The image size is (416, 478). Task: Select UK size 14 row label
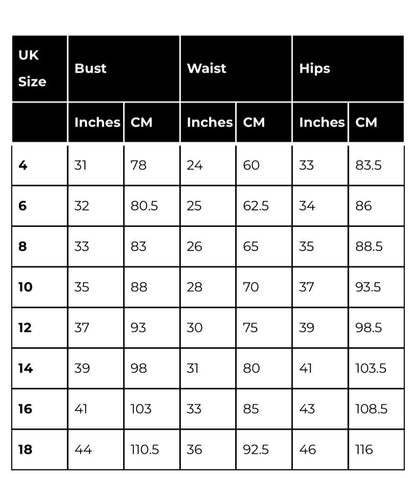pyautogui.click(x=40, y=368)
